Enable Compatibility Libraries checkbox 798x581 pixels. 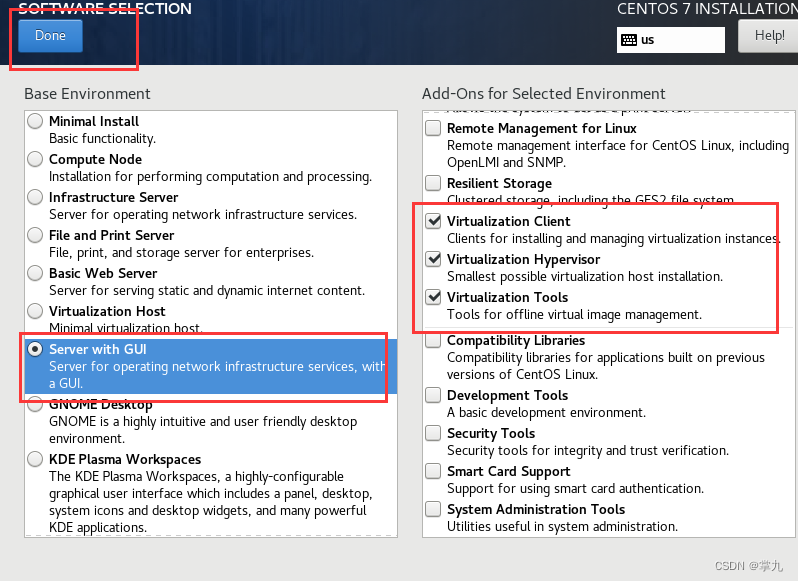[x=433, y=340]
